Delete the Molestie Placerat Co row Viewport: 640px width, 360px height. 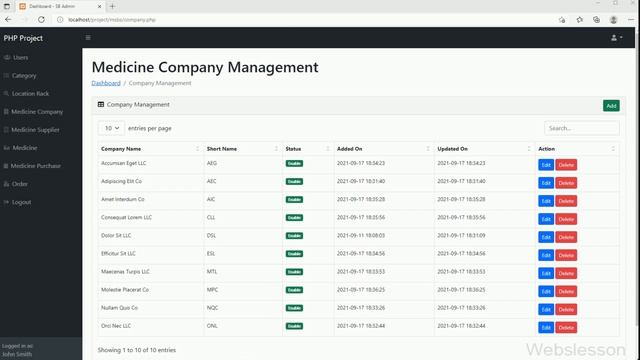pos(566,291)
